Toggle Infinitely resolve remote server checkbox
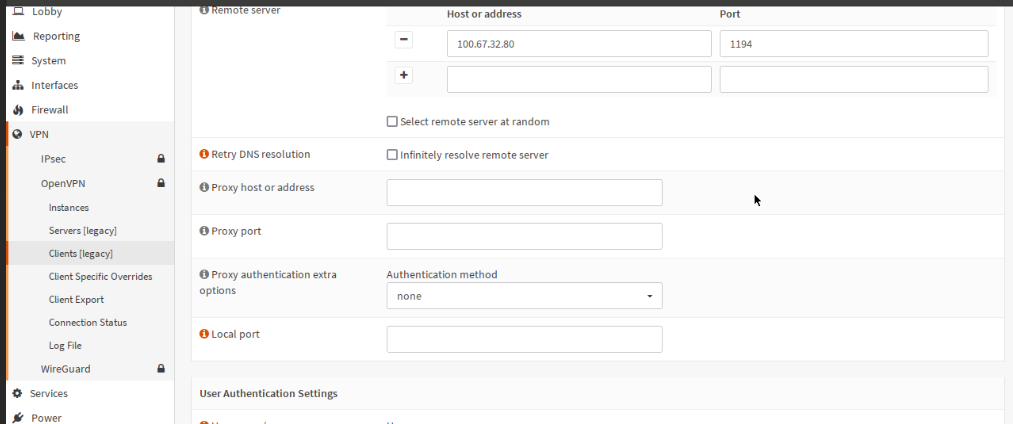The width and height of the screenshot is (1013, 424). tap(392, 155)
